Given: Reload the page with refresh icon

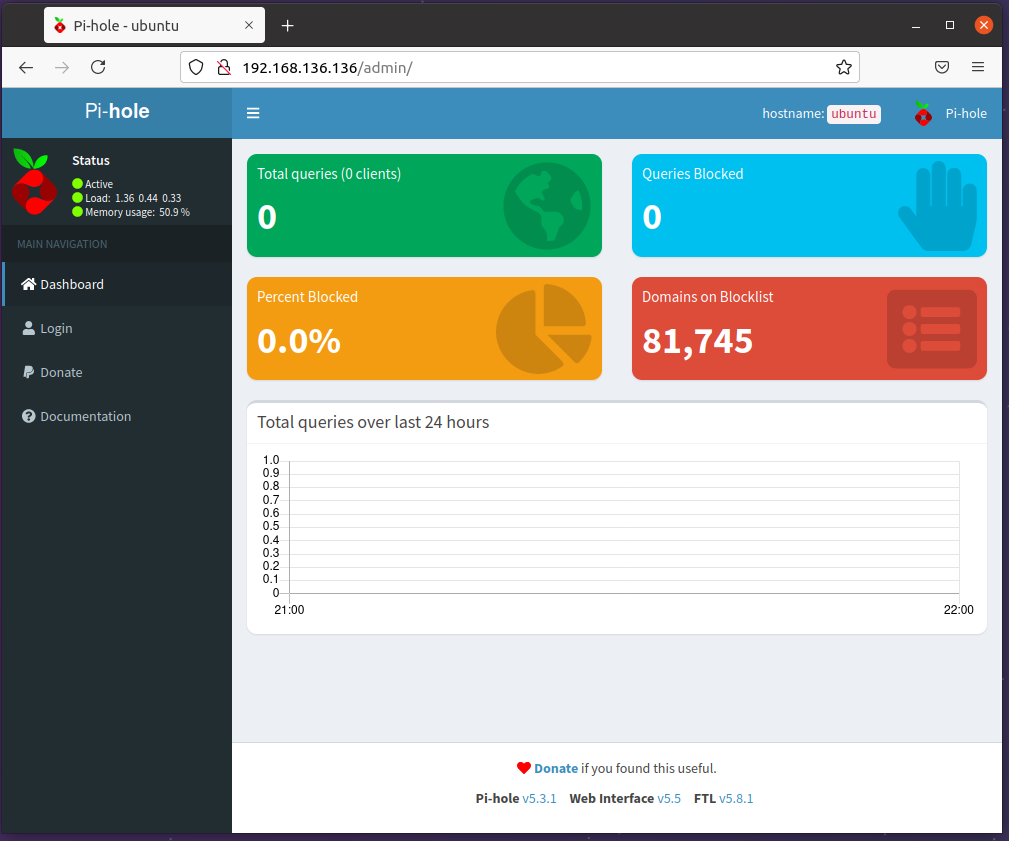Looking at the screenshot, I should (98, 67).
